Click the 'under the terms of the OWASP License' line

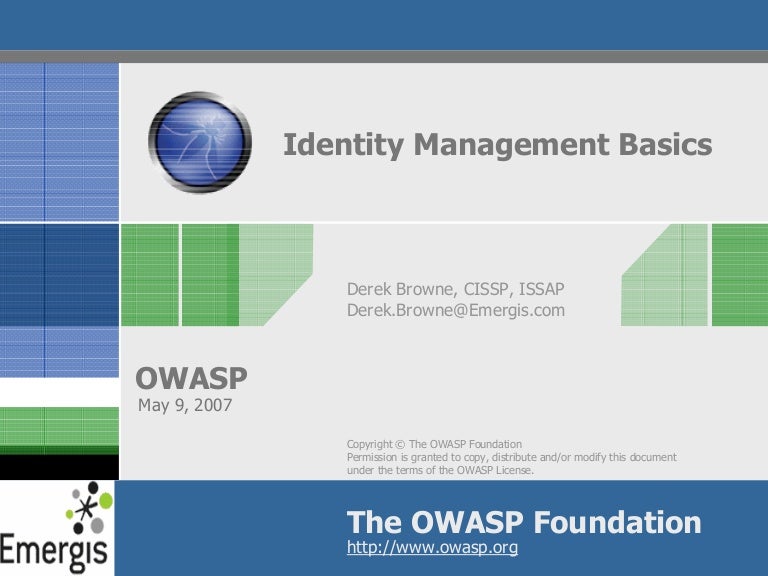coord(440,470)
